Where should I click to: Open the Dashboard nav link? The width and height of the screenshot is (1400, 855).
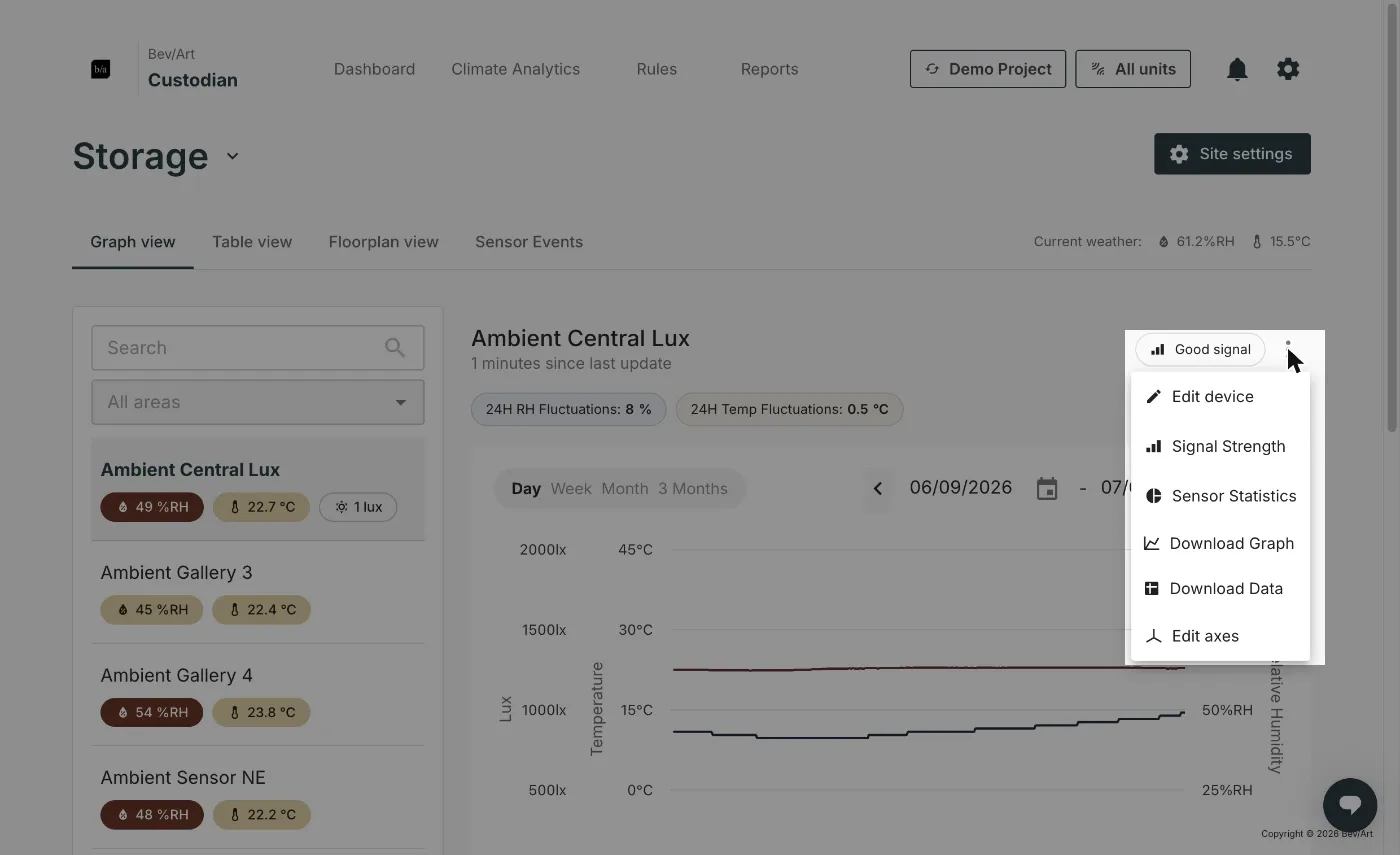(375, 69)
